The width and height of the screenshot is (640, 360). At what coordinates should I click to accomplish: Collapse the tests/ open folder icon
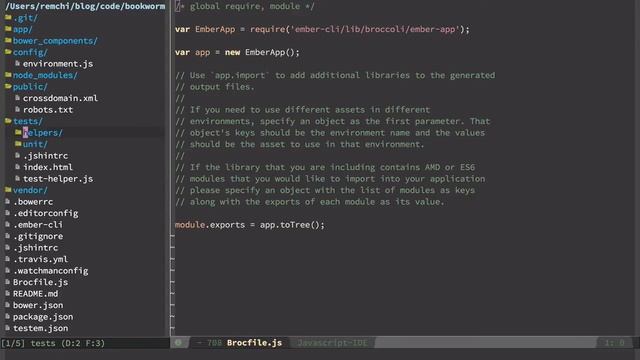coord(8,121)
